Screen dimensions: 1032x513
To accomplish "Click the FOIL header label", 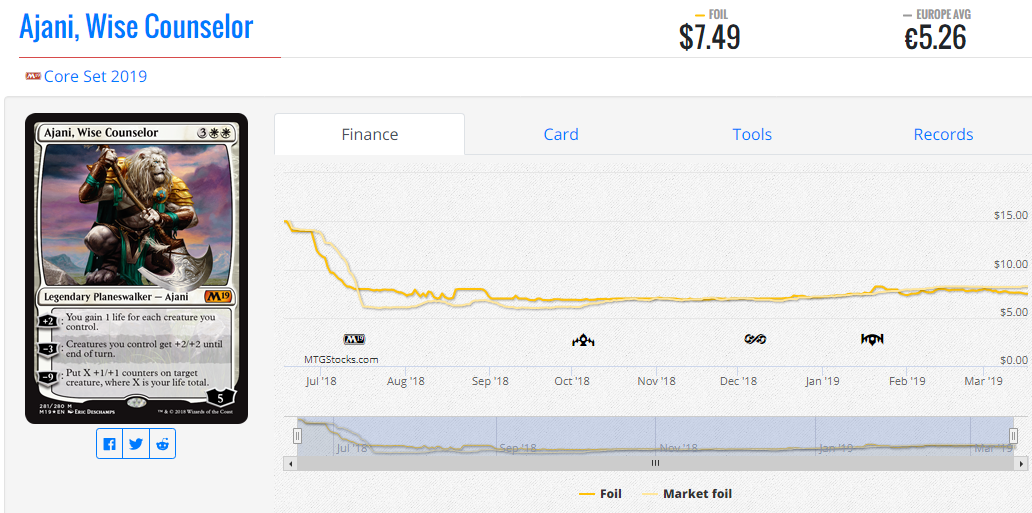I will click(719, 14).
